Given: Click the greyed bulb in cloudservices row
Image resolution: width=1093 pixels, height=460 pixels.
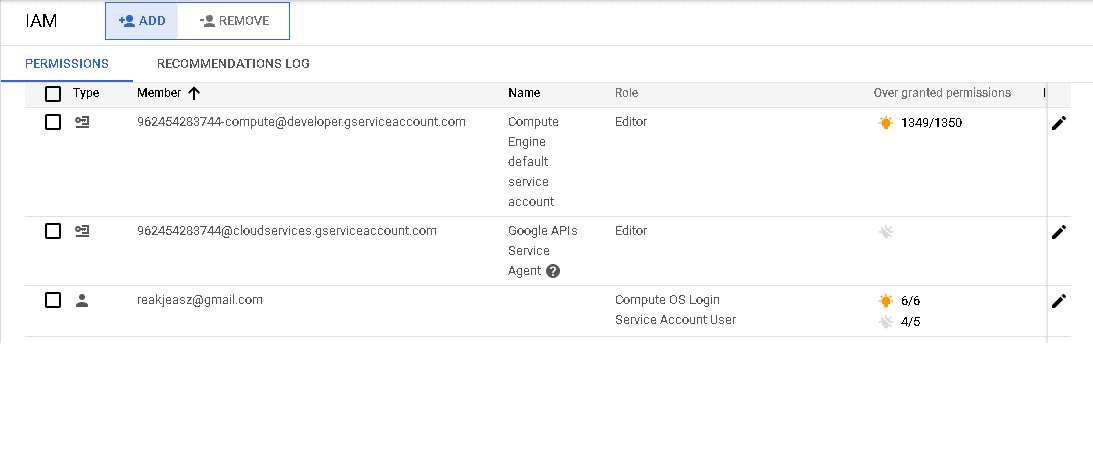Looking at the screenshot, I should pos(885,232).
